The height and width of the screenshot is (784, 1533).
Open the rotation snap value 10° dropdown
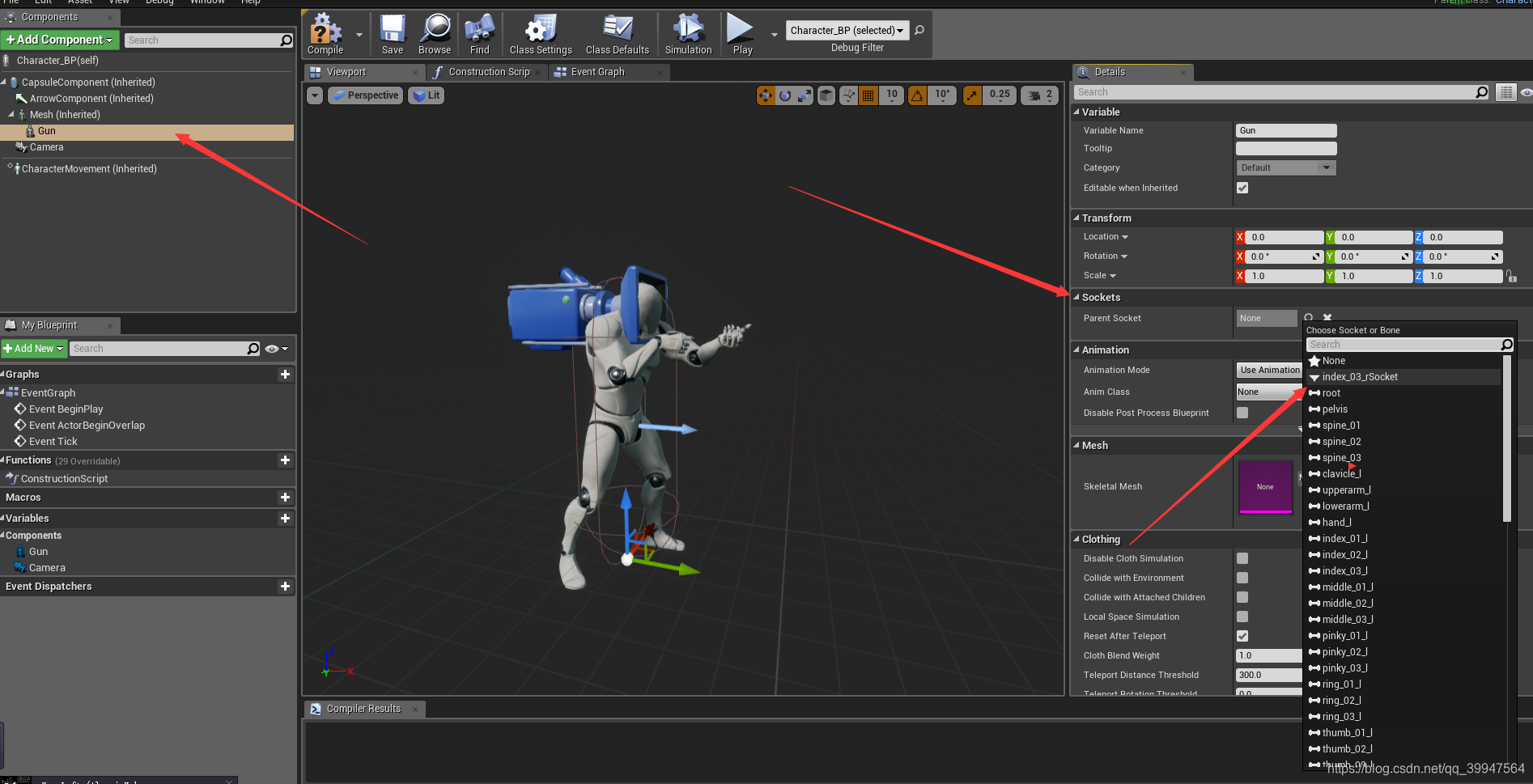[x=942, y=95]
